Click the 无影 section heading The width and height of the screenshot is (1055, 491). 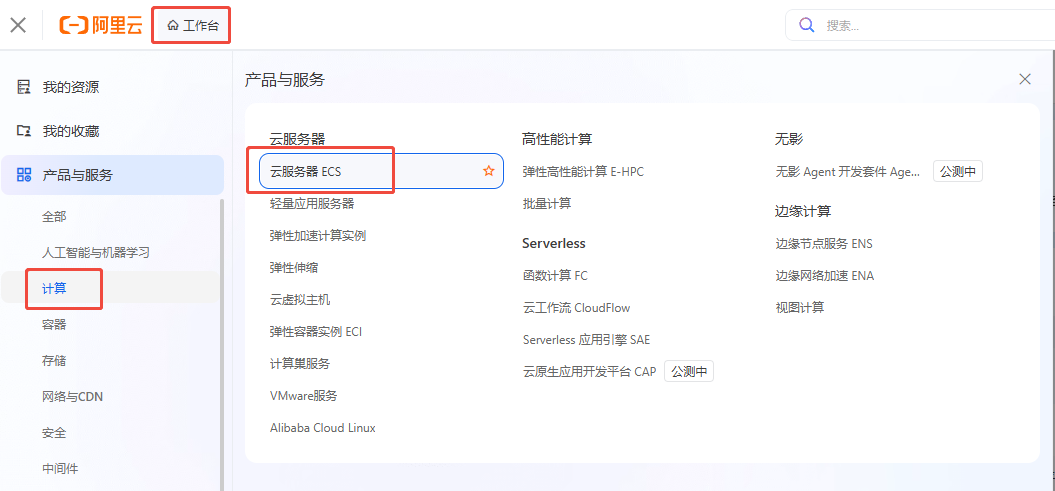789,139
